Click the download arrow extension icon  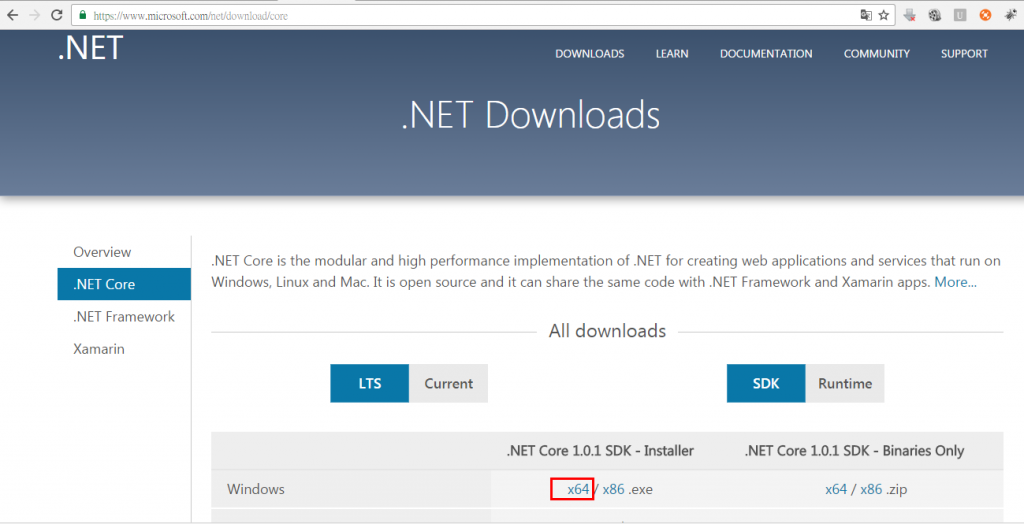[909, 15]
